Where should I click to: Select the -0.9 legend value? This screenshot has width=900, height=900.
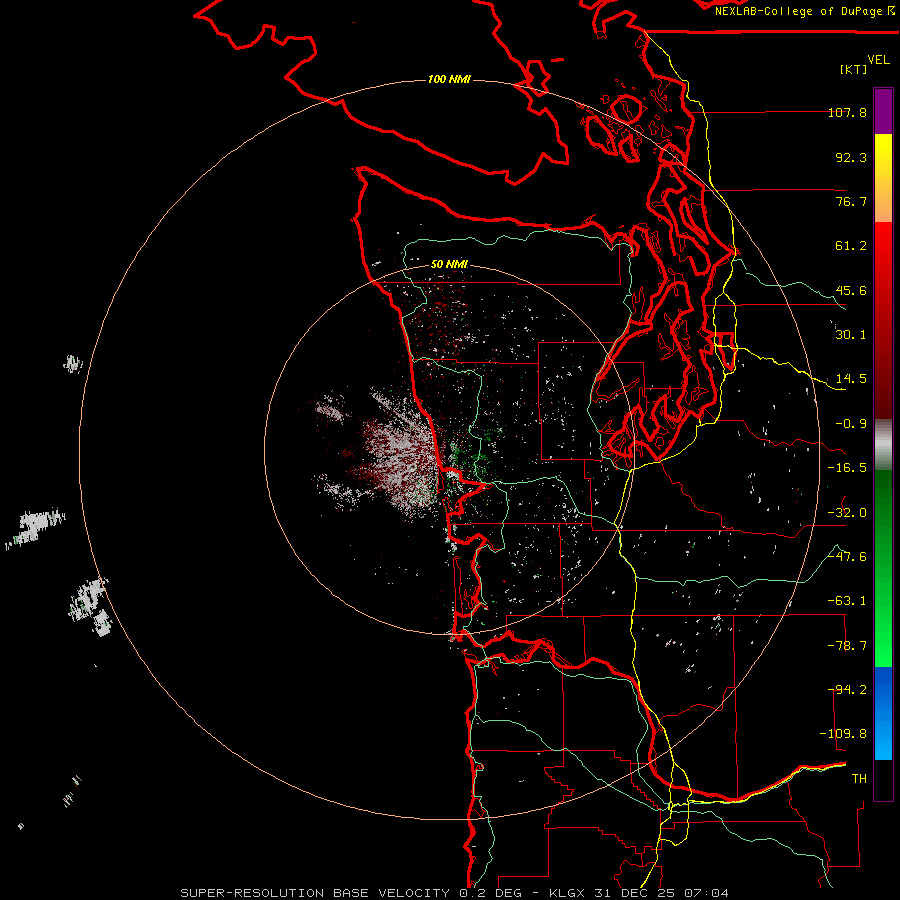(x=851, y=424)
